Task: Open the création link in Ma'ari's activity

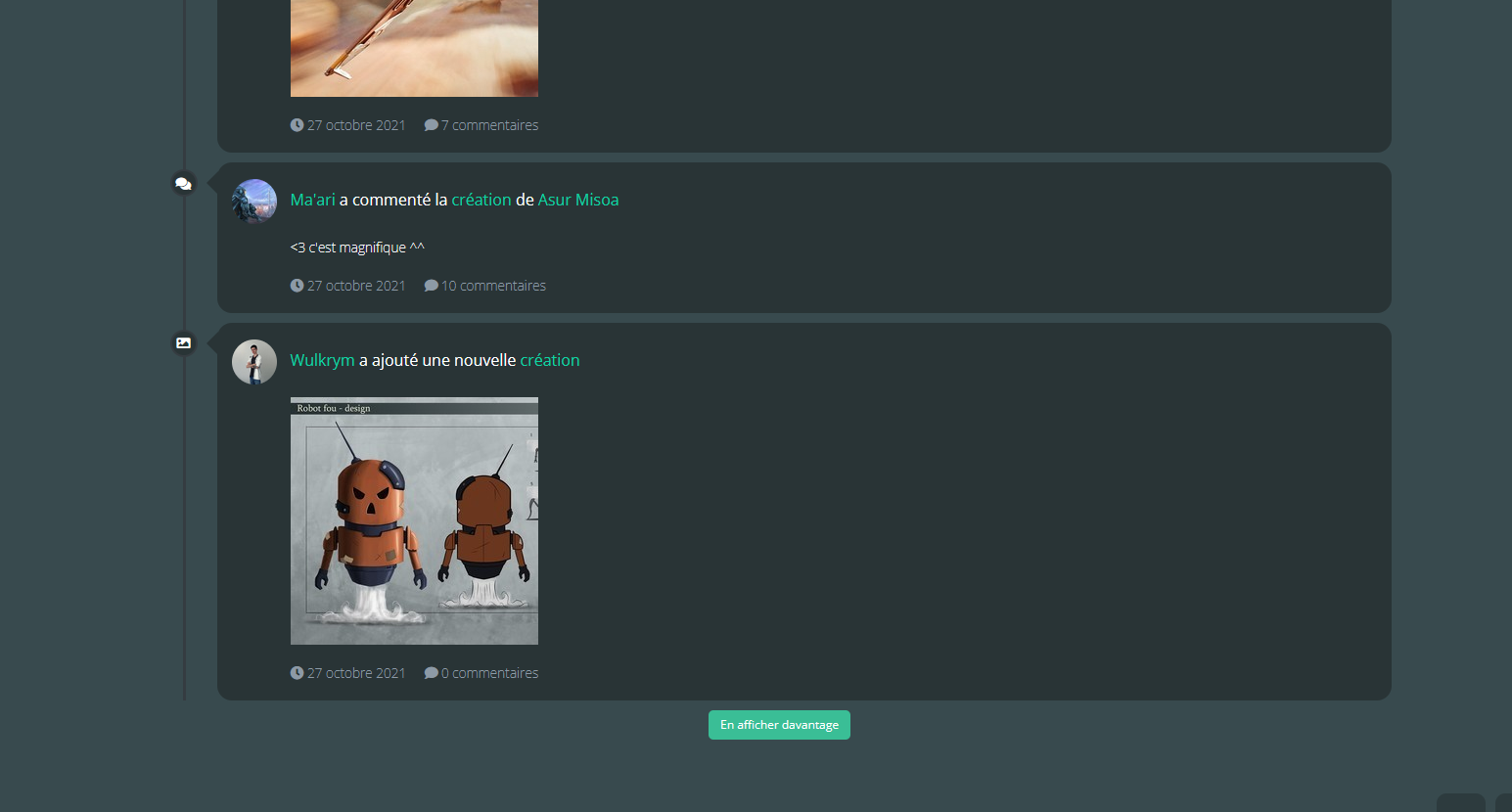Action: click(x=481, y=199)
